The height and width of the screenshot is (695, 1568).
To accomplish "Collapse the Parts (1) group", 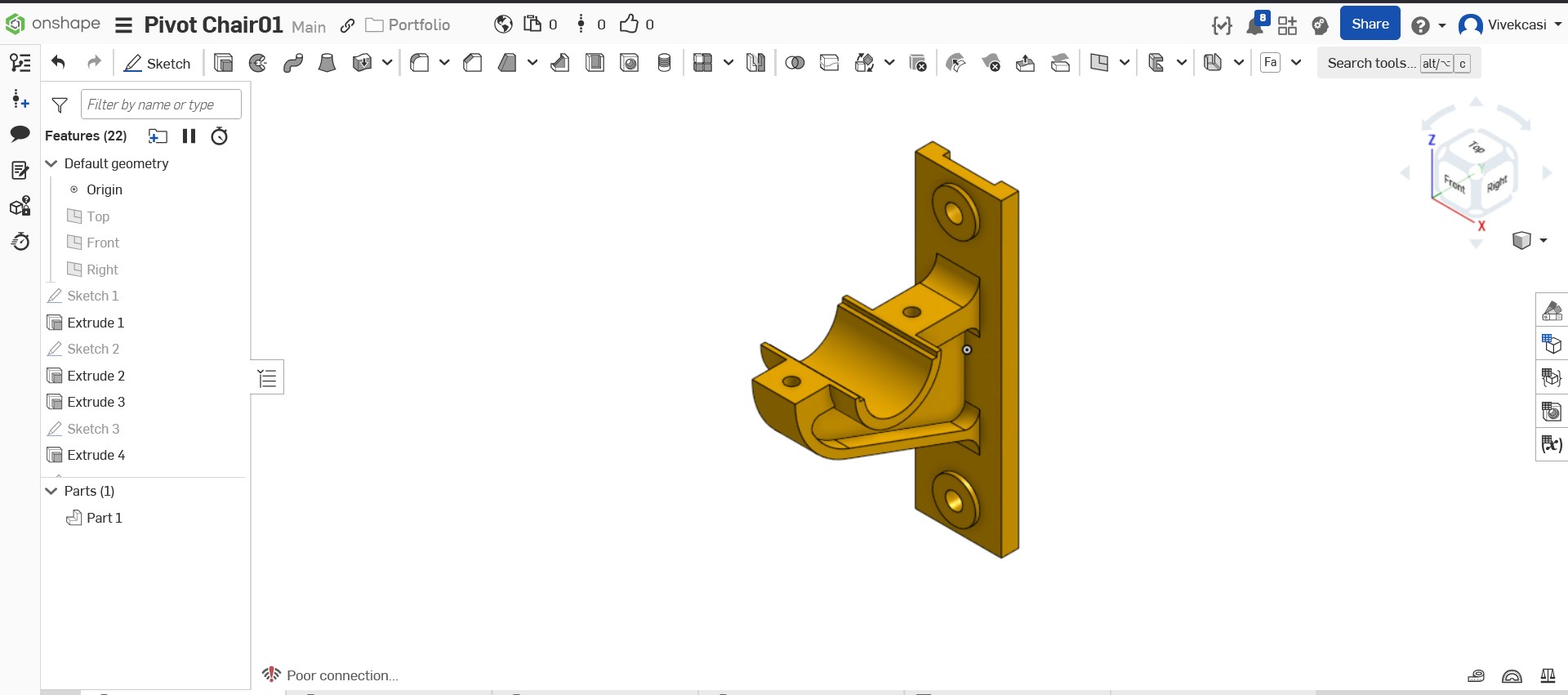I will click(x=51, y=491).
